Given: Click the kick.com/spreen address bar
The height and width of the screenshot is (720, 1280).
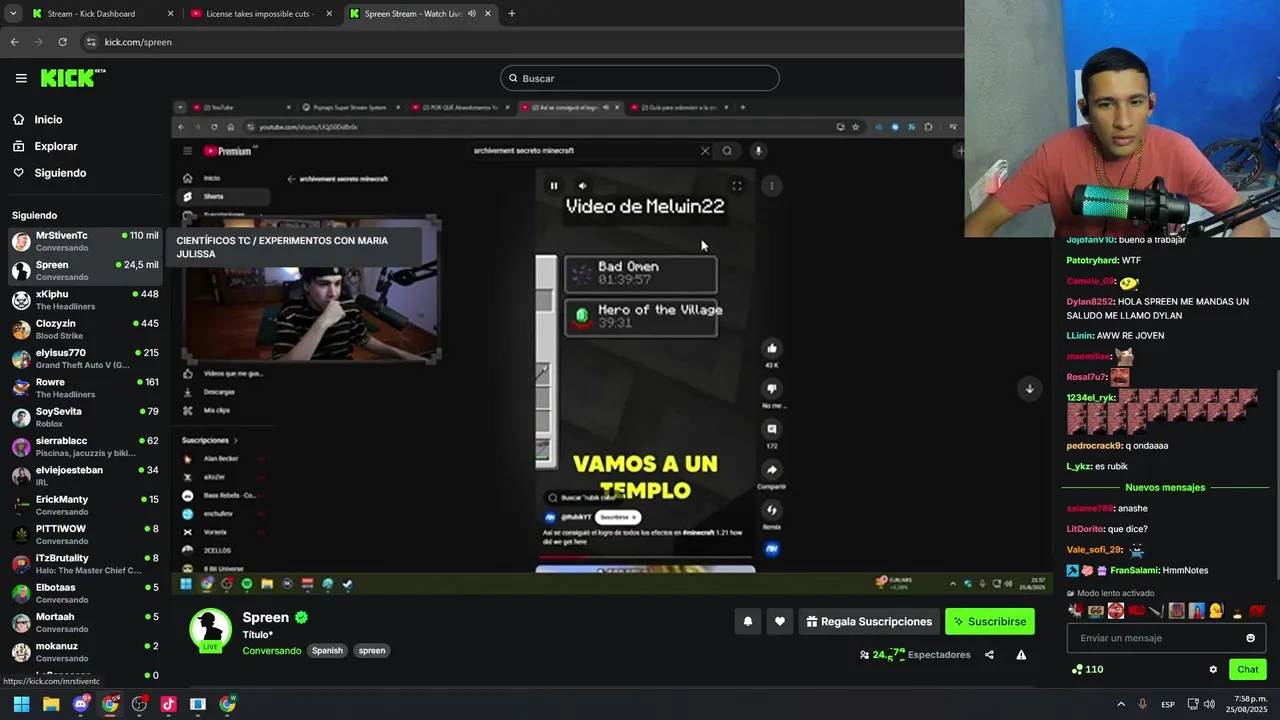Looking at the screenshot, I should pos(520,42).
